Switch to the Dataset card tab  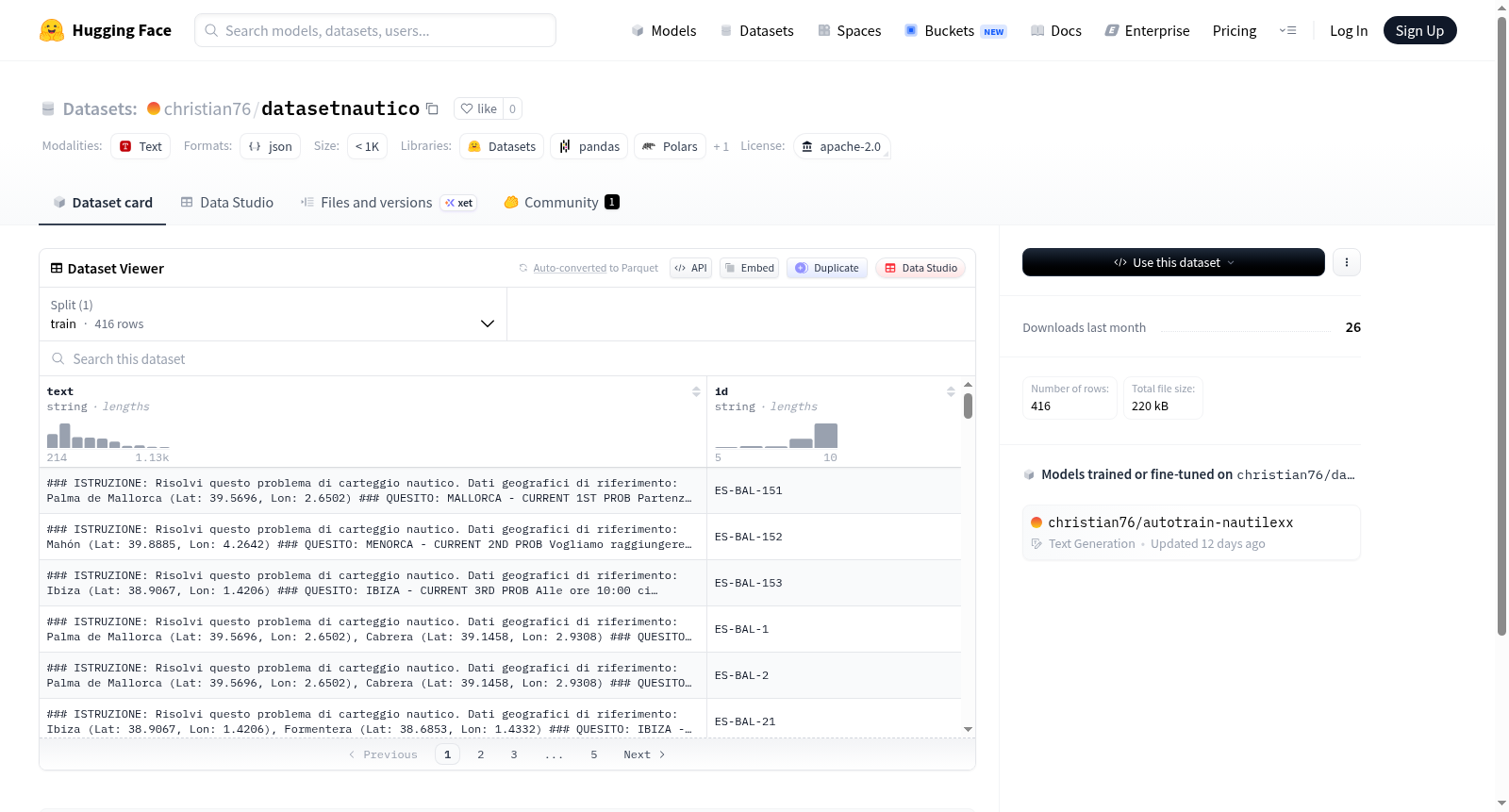(x=103, y=203)
